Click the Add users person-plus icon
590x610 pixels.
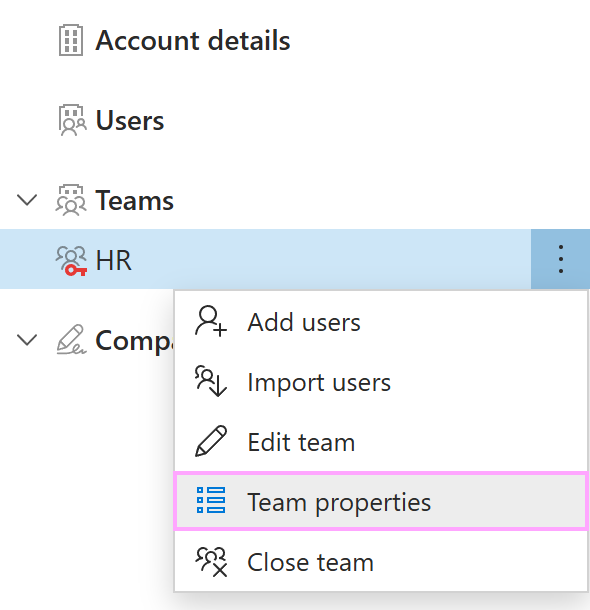(x=210, y=321)
